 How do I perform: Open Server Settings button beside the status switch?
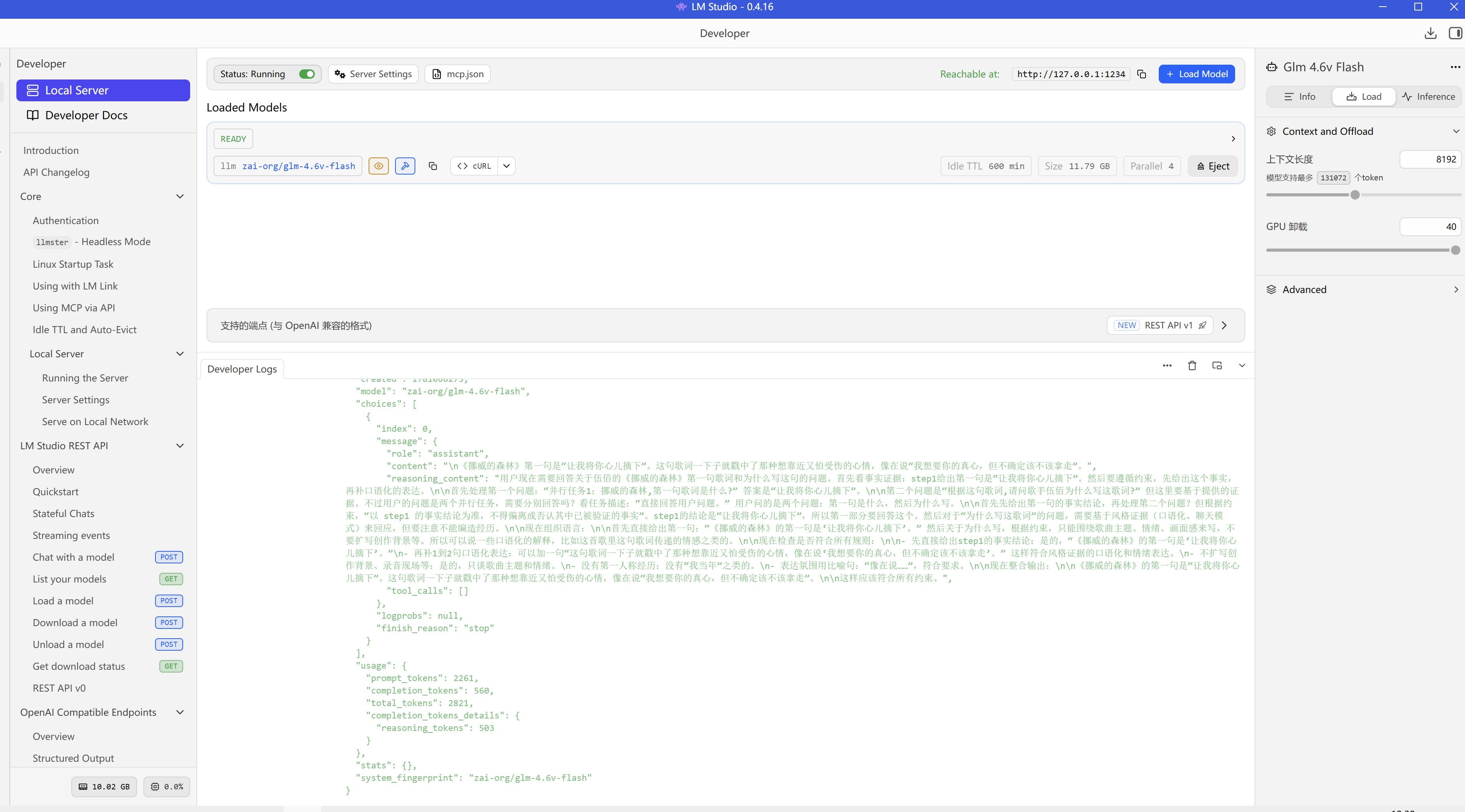click(373, 74)
